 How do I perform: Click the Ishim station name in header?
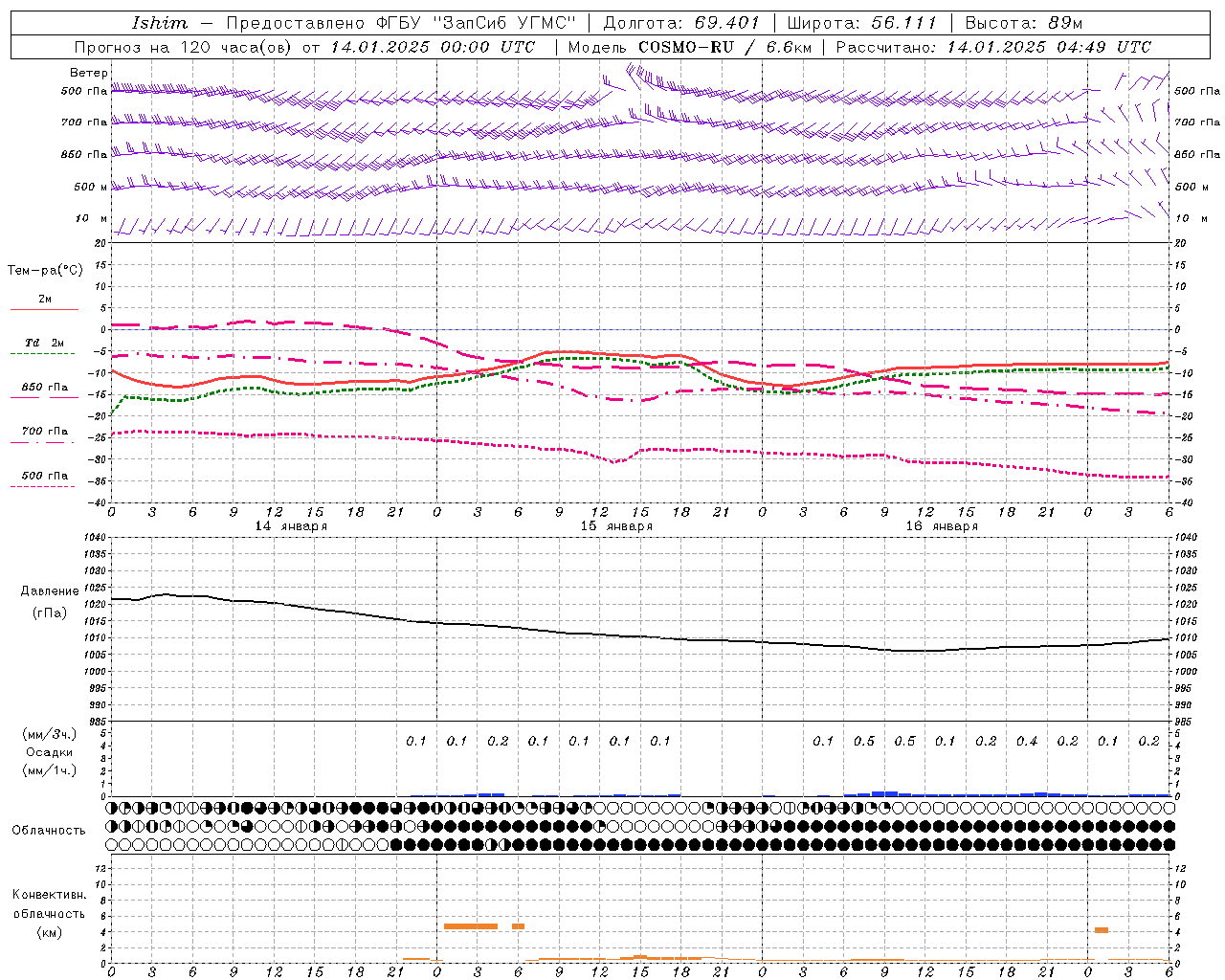(x=160, y=23)
